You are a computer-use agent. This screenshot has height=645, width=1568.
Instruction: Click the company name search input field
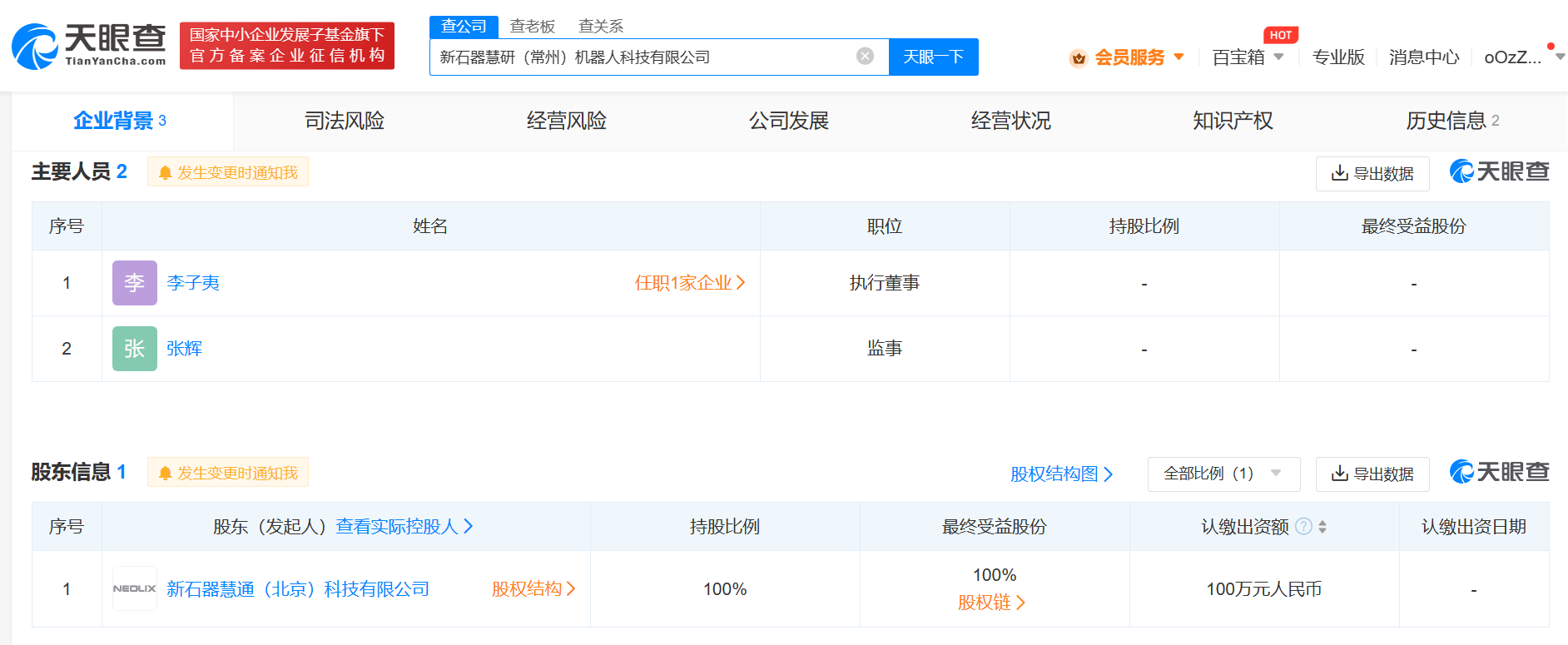(641, 57)
